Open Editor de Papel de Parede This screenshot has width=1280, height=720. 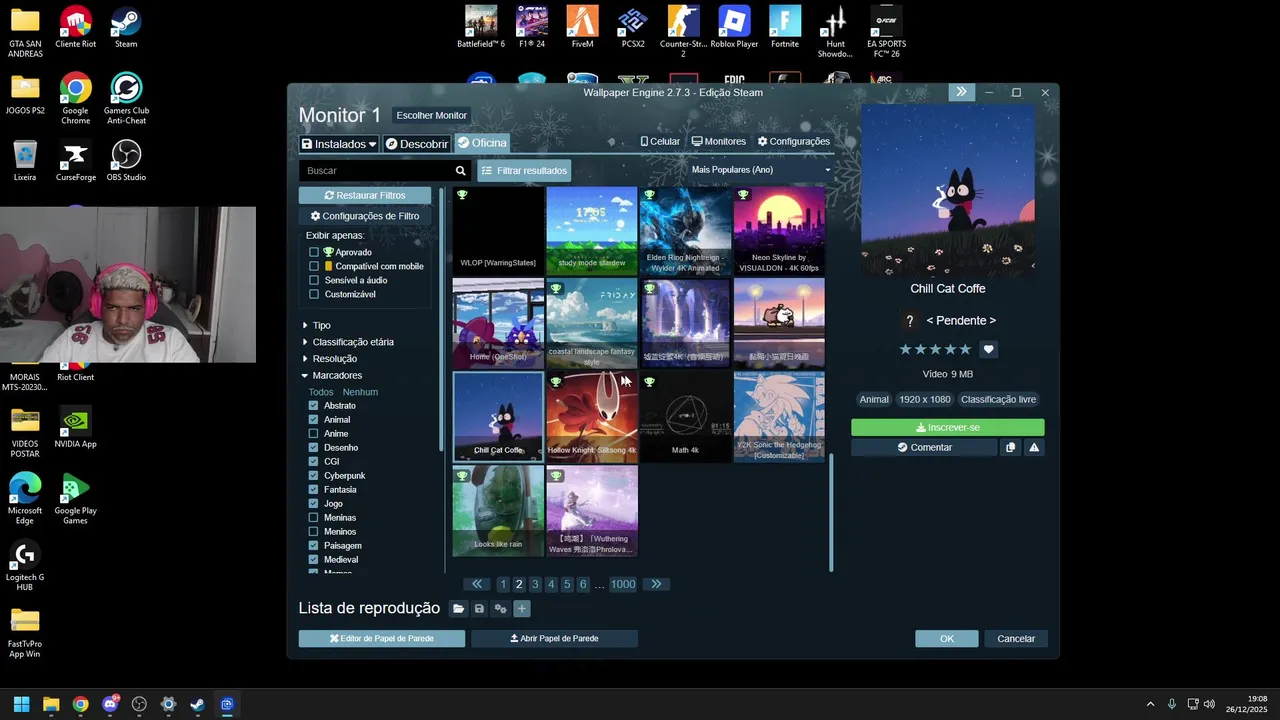coord(382,638)
